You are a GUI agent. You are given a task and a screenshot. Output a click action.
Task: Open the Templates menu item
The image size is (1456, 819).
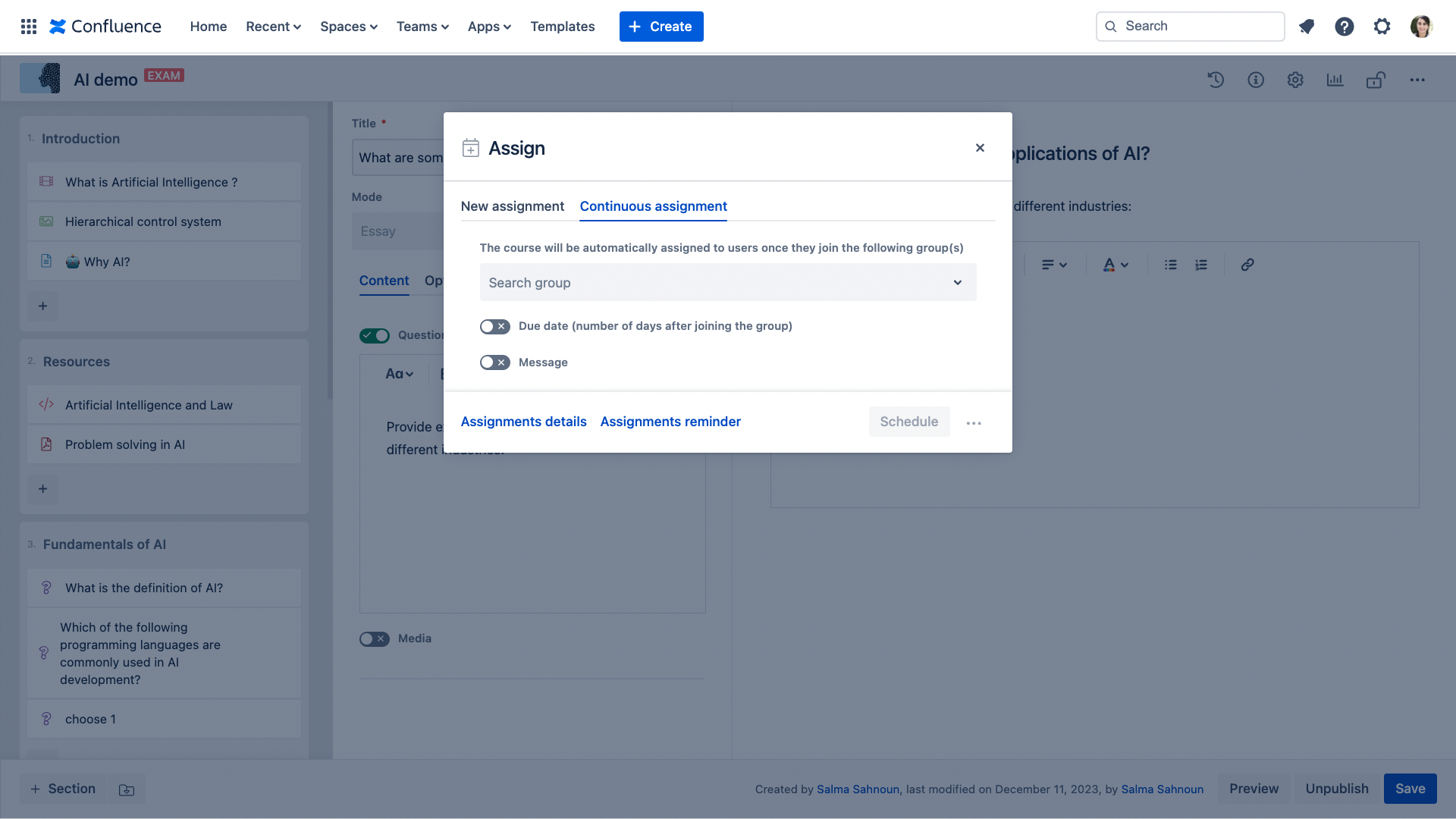pyautogui.click(x=562, y=27)
